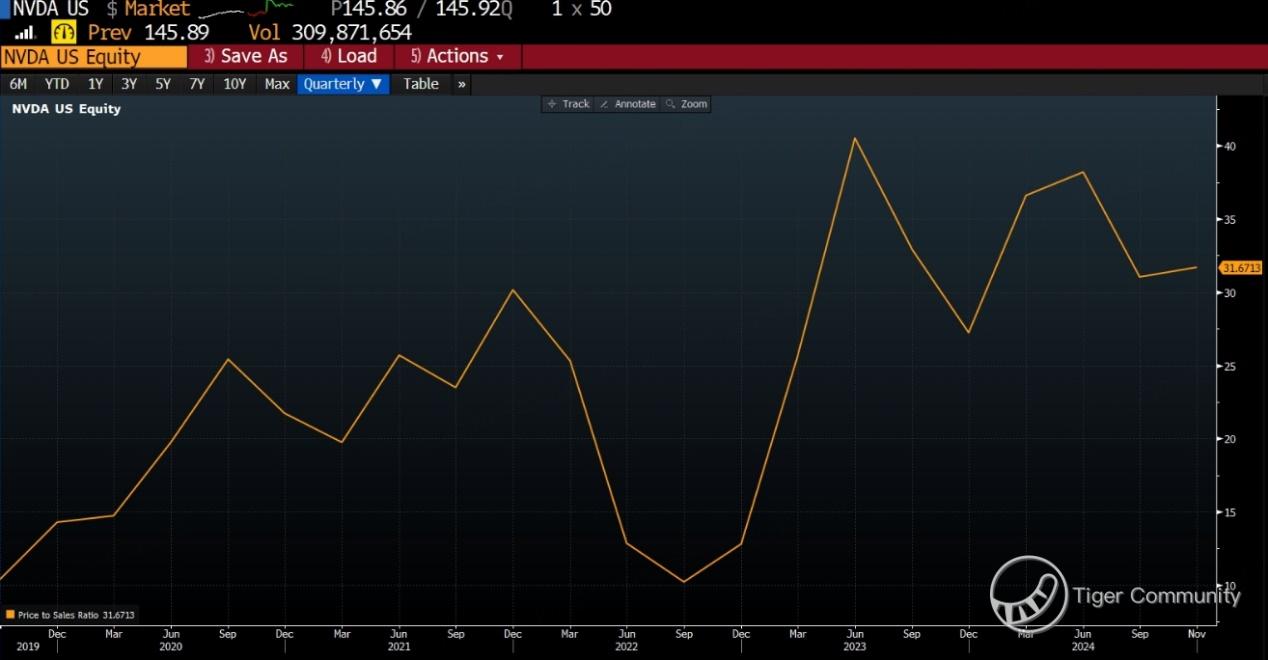Screen dimensions: 1268x660
Task: Click the Vol 309,871,654 readout
Action: 330,32
